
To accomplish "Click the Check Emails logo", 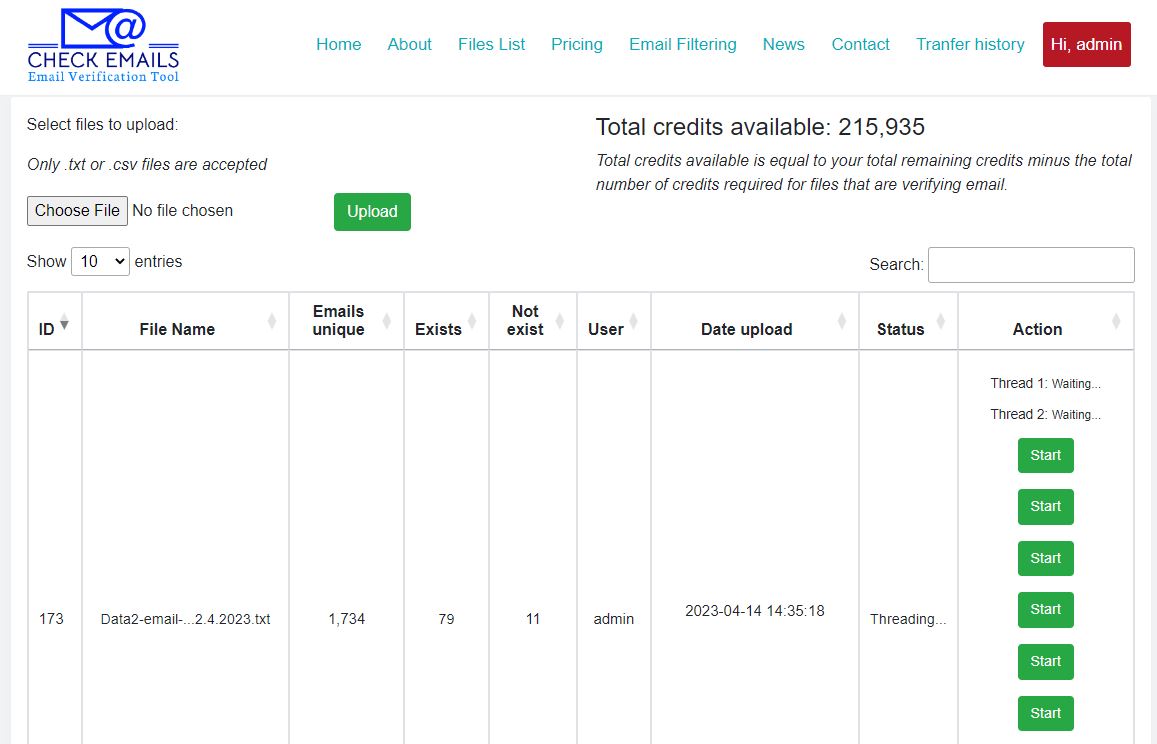I will [x=103, y=46].
